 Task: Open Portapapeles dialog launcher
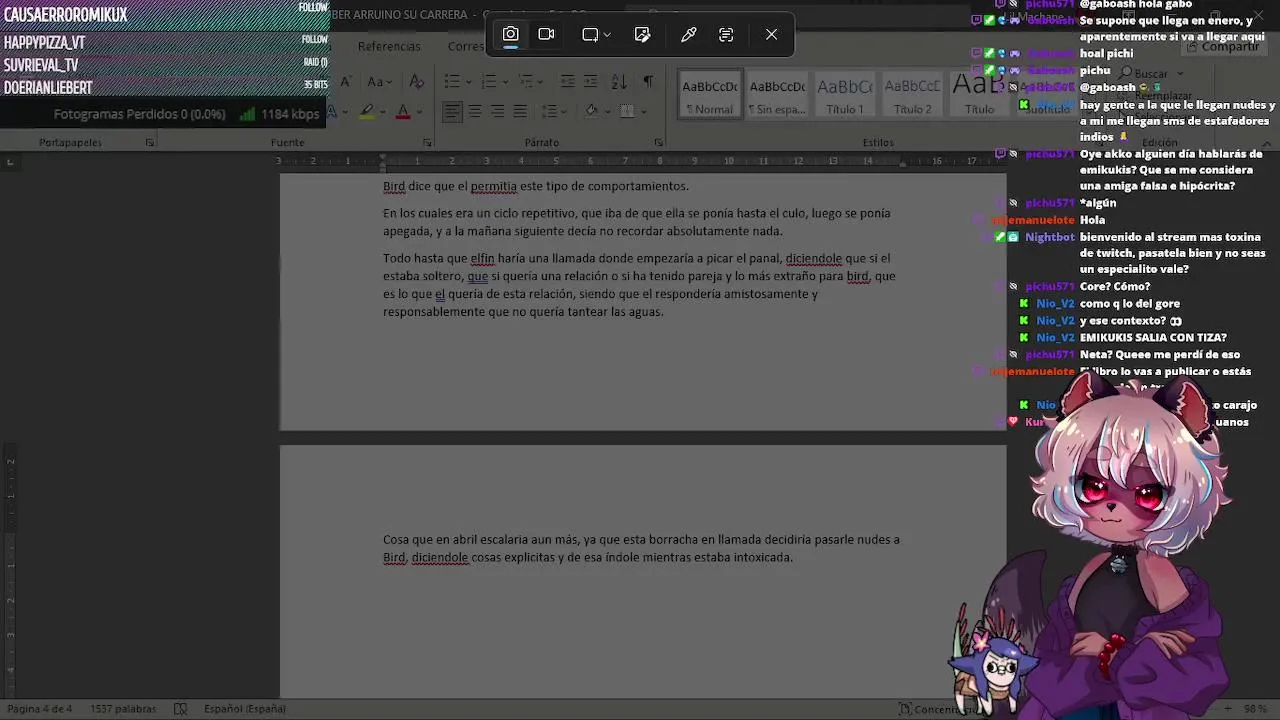pos(150,143)
